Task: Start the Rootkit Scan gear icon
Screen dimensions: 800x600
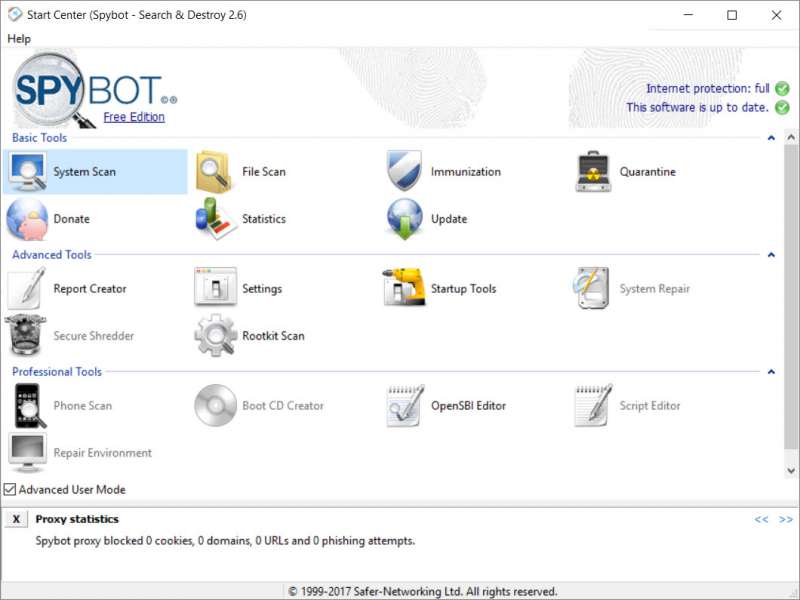Action: pos(215,335)
